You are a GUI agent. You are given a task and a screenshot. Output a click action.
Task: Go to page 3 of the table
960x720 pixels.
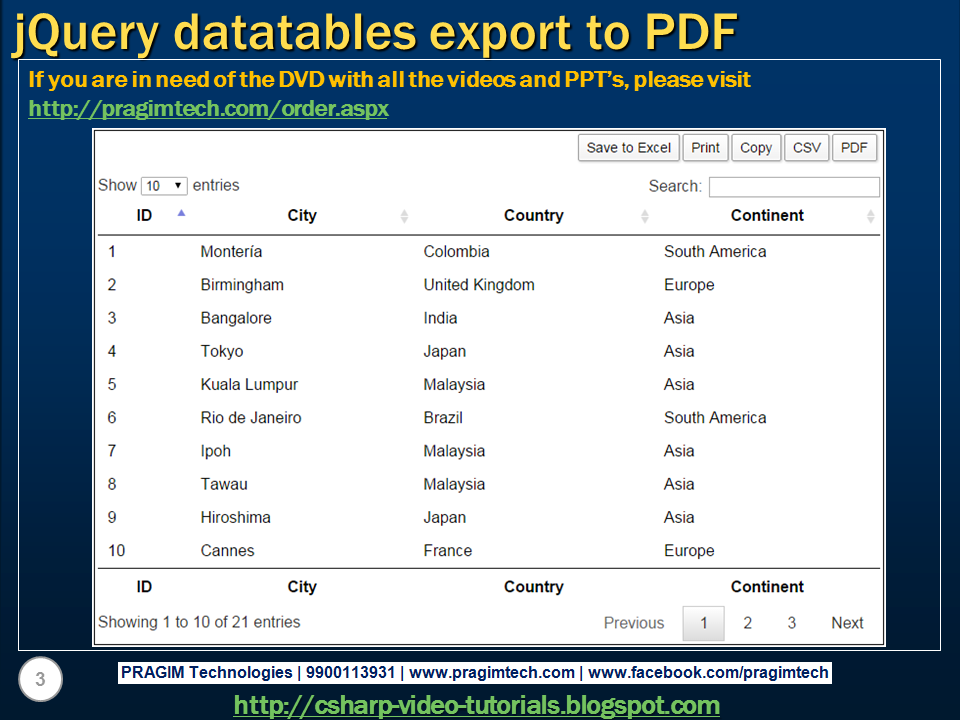[791, 622]
